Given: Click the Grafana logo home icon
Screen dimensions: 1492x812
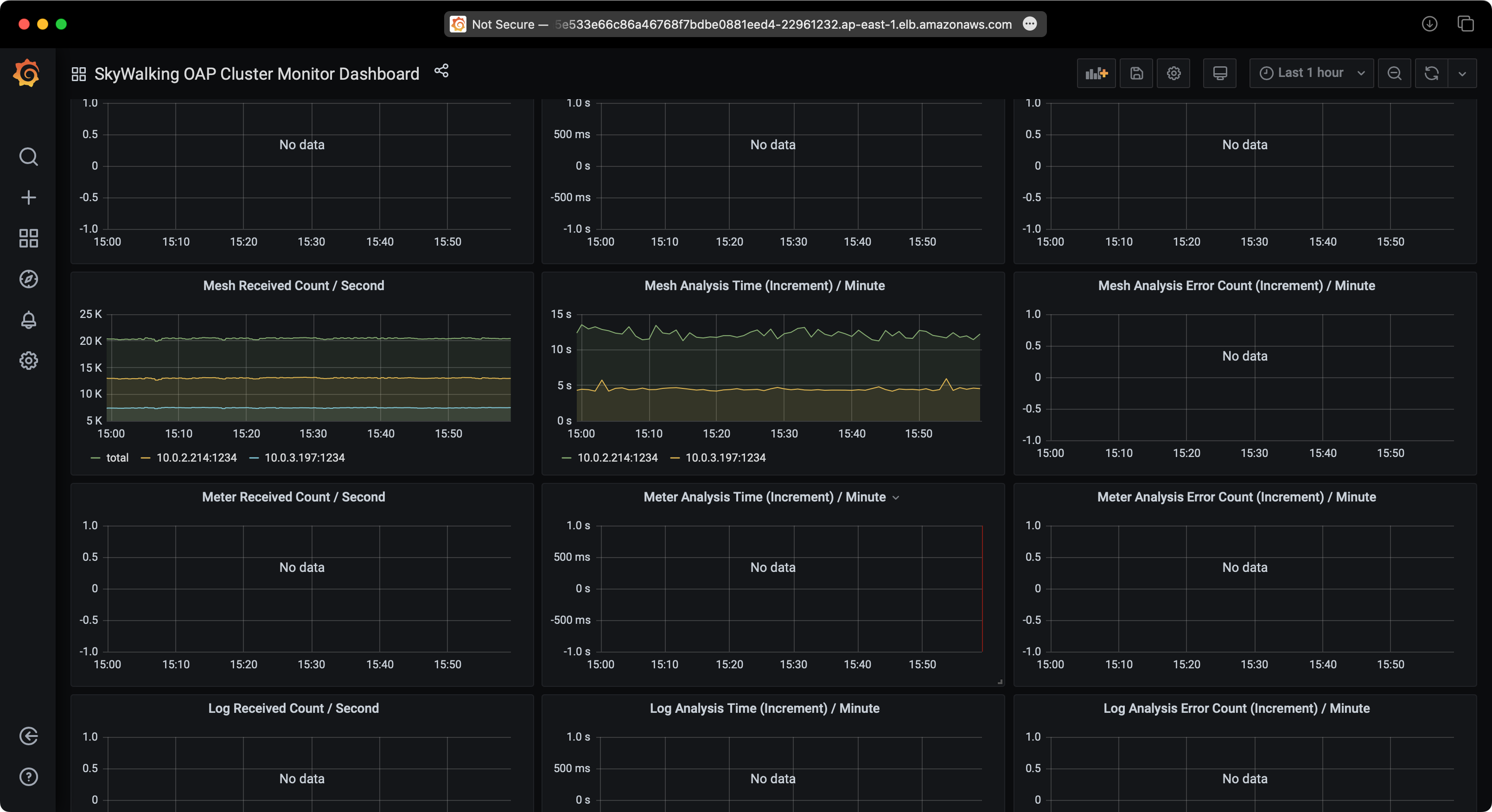Looking at the screenshot, I should pos(27,74).
